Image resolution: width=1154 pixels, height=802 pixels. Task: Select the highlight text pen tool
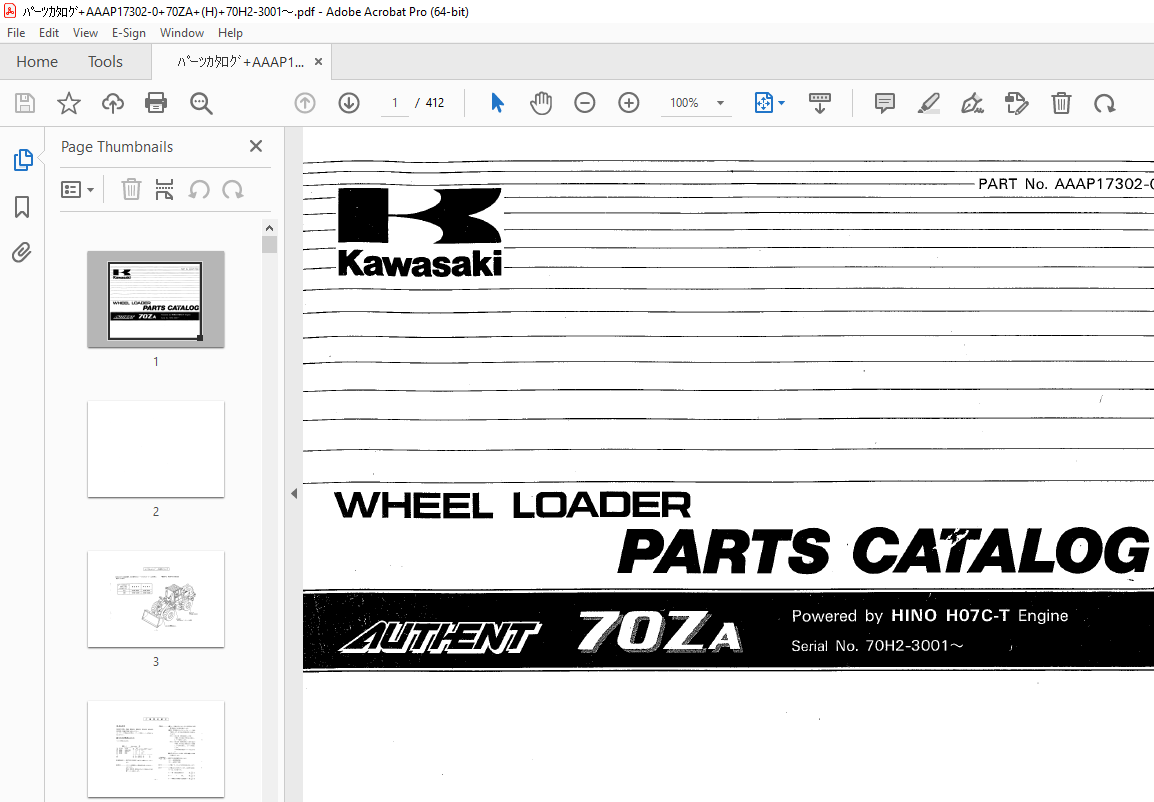[x=929, y=103]
